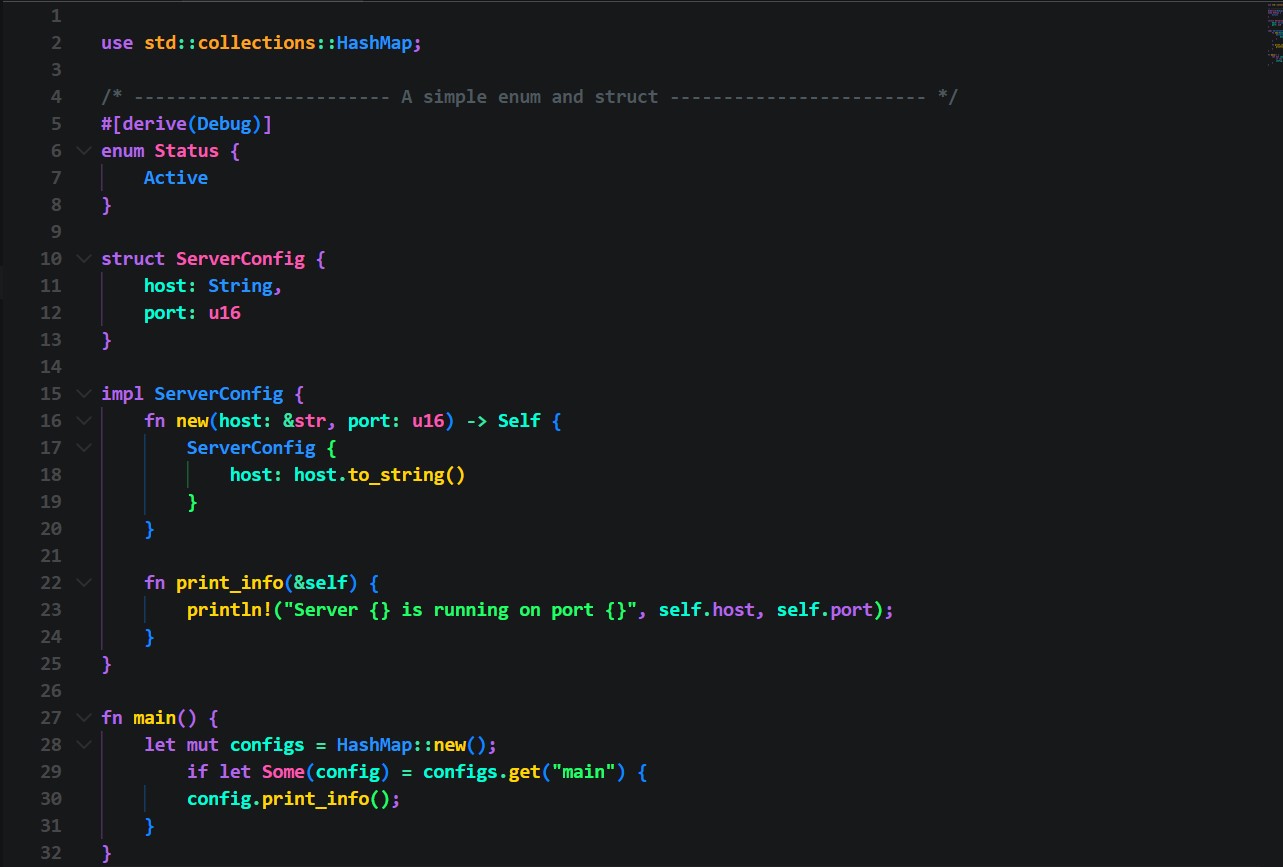The width and height of the screenshot is (1283, 867).
Task: Click the 'A simple enum and struct' comment
Action: point(530,97)
